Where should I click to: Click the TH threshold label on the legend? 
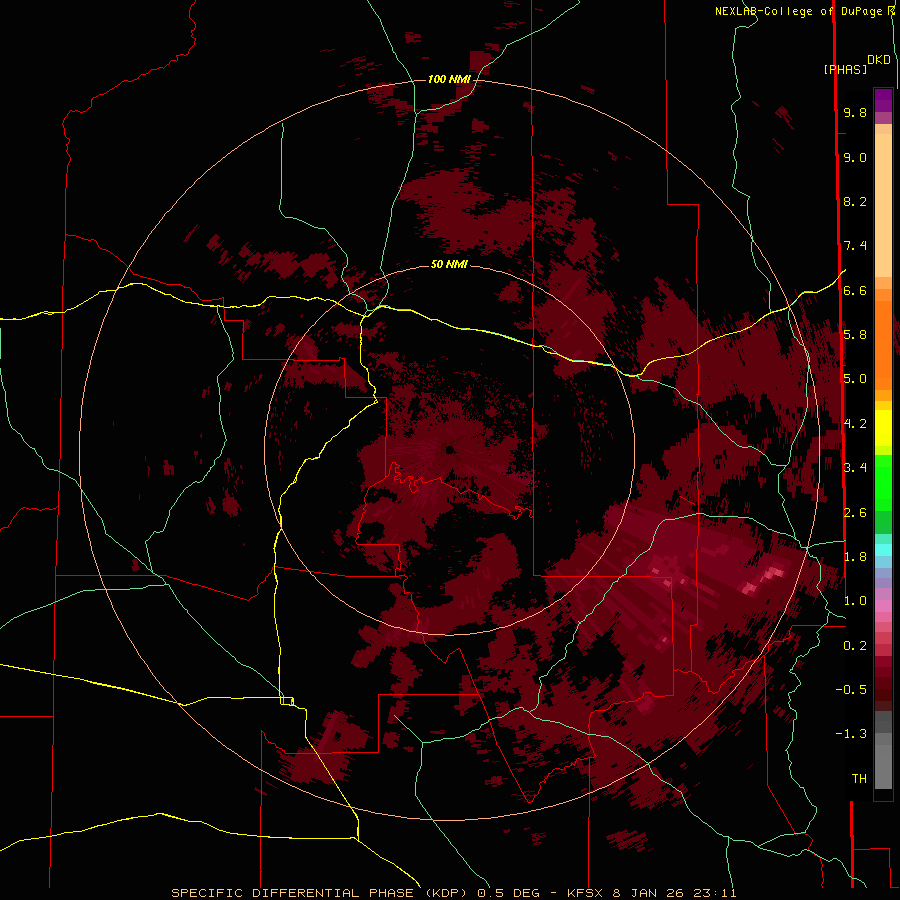pyautogui.click(x=859, y=779)
